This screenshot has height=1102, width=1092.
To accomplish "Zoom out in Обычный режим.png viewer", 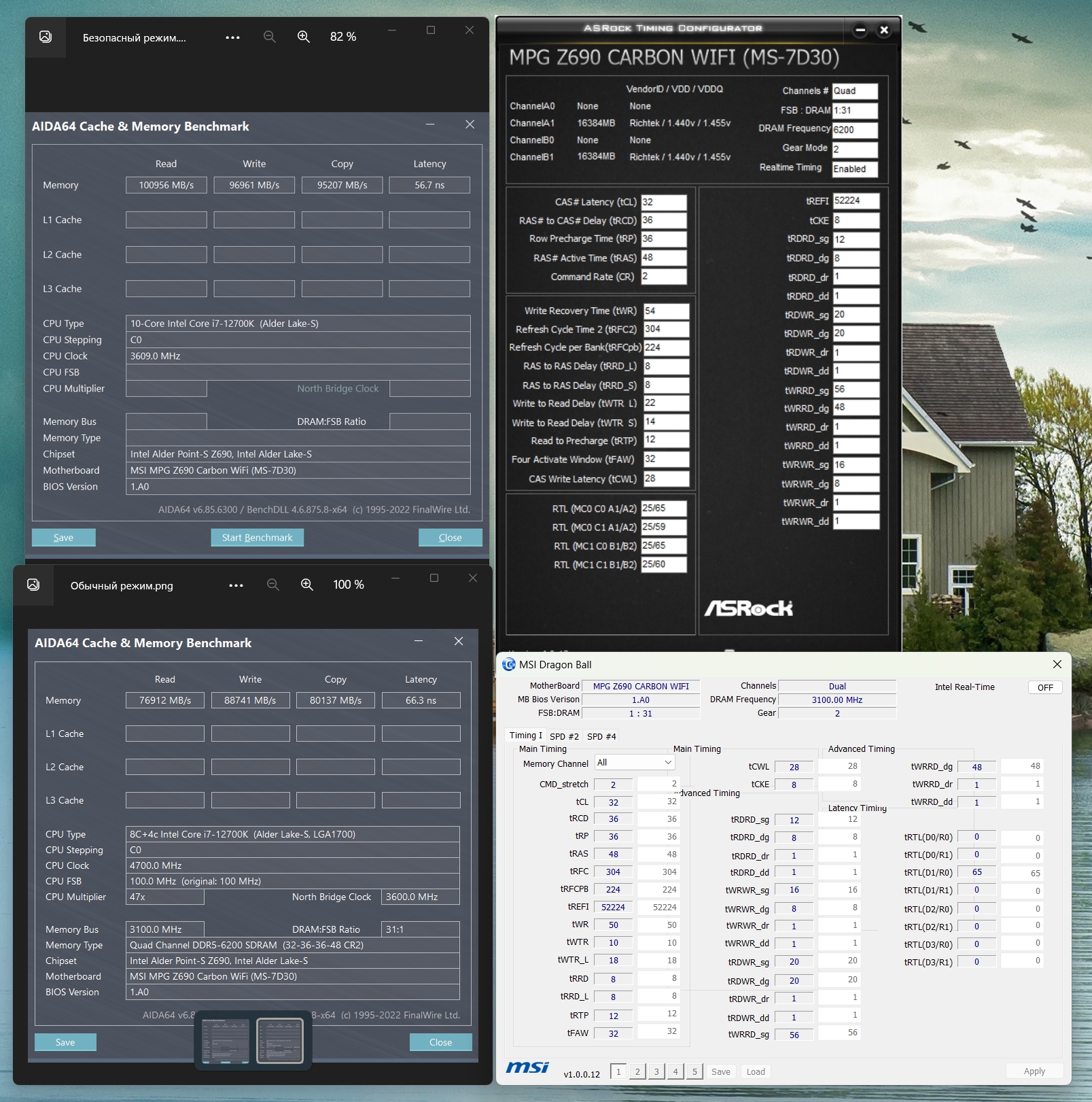I will tap(273, 585).
